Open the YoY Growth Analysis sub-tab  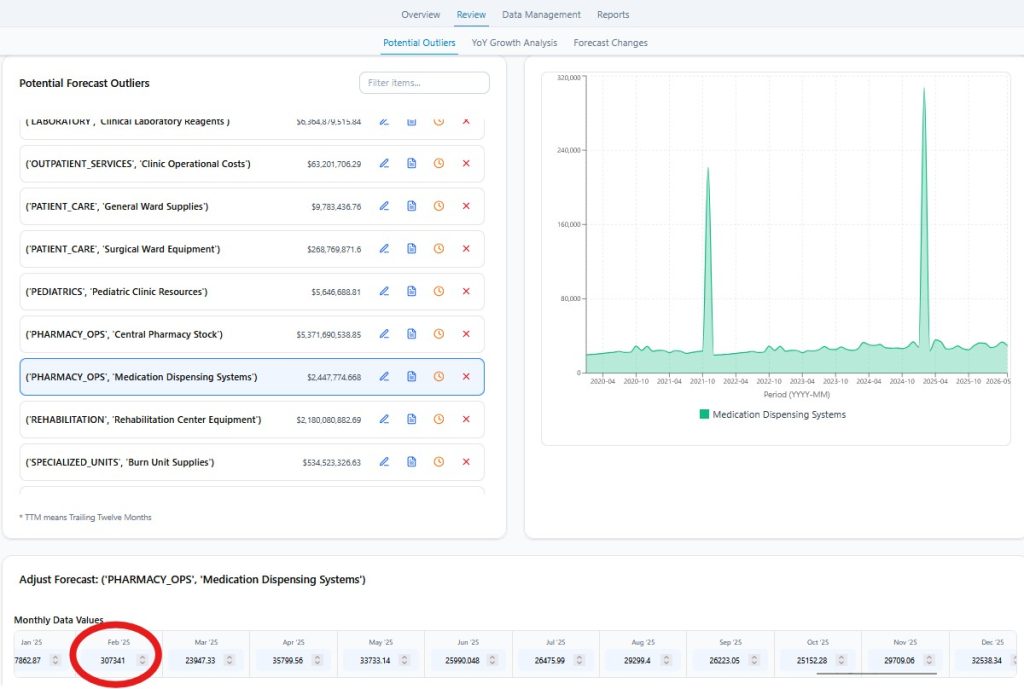tap(514, 42)
